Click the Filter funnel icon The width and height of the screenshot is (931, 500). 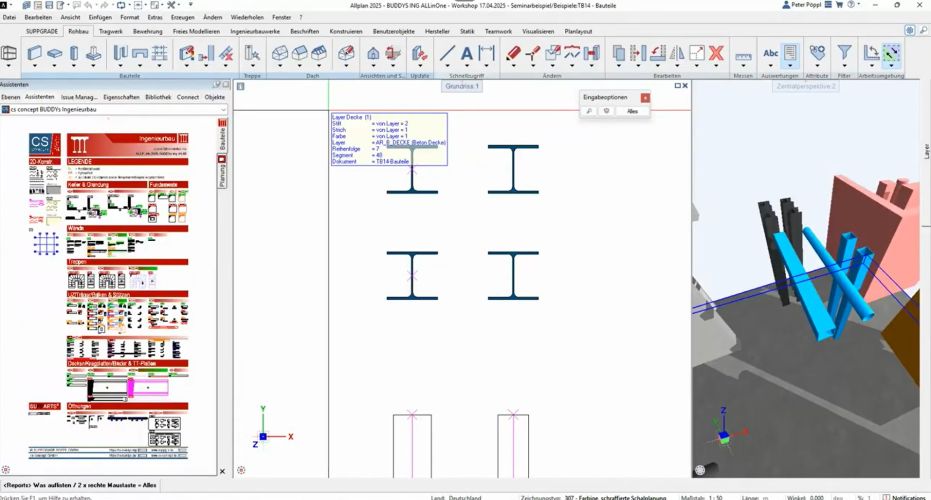(x=844, y=52)
